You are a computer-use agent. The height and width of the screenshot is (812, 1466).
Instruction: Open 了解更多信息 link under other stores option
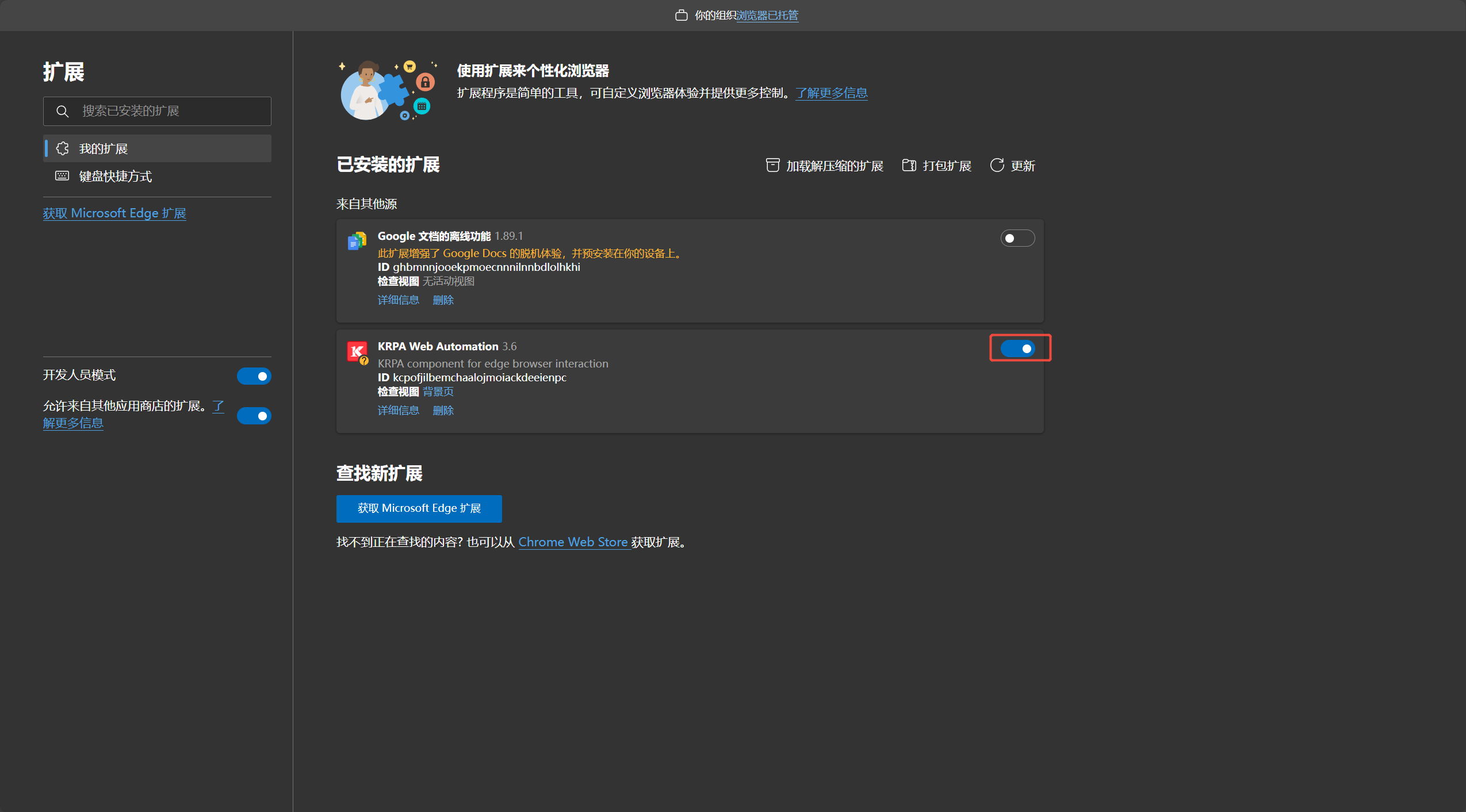[73, 423]
